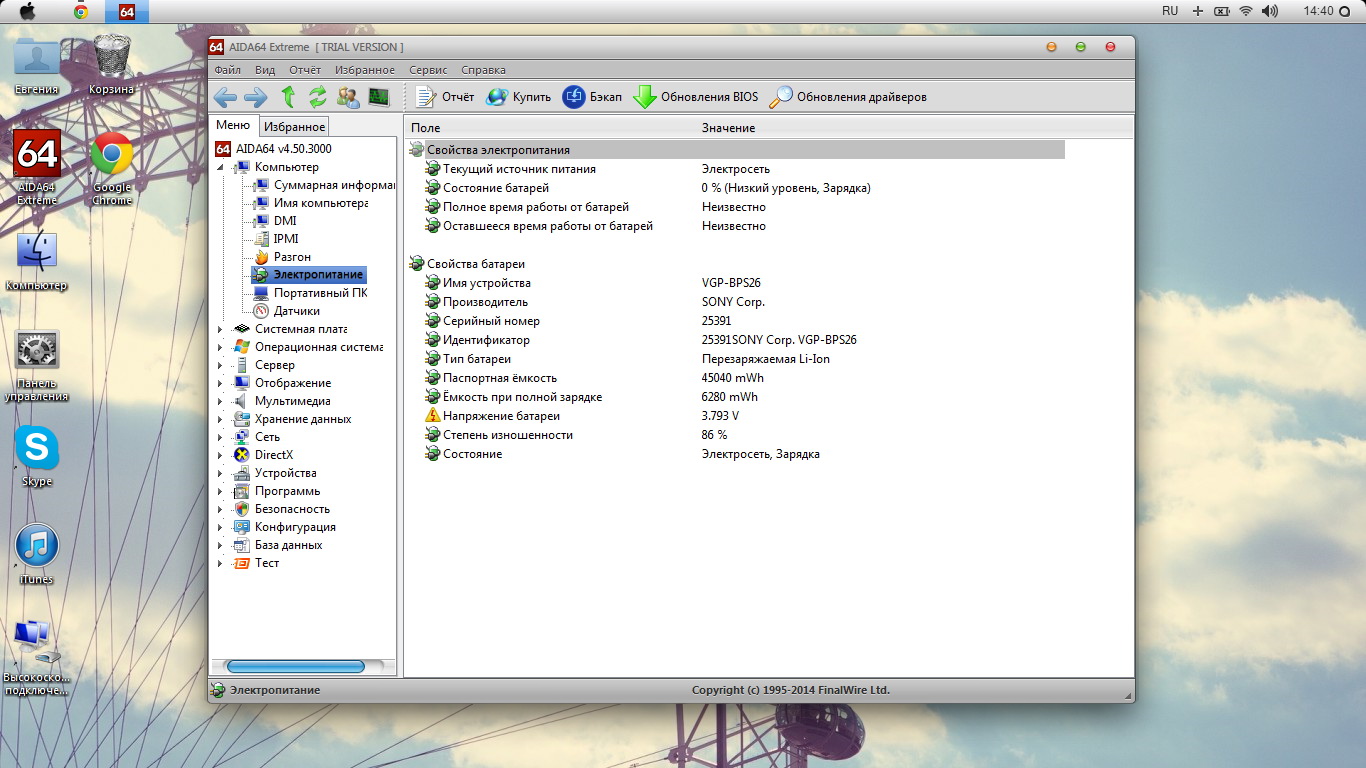Select Датчики in the tree
The width and height of the screenshot is (1366, 768).
click(x=296, y=311)
